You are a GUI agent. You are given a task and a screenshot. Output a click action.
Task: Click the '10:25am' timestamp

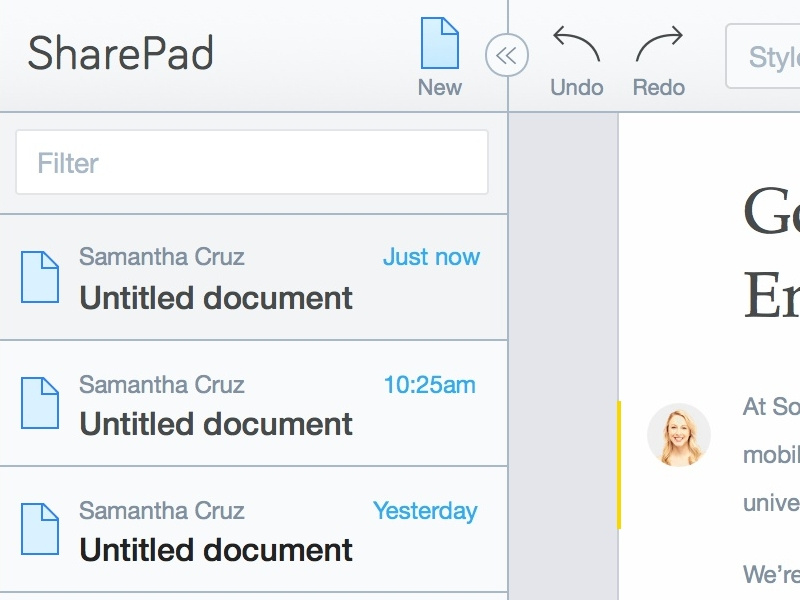430,384
